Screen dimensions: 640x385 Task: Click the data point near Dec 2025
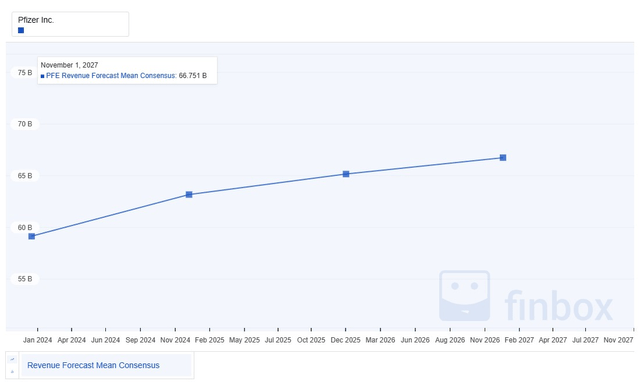pyautogui.click(x=346, y=174)
